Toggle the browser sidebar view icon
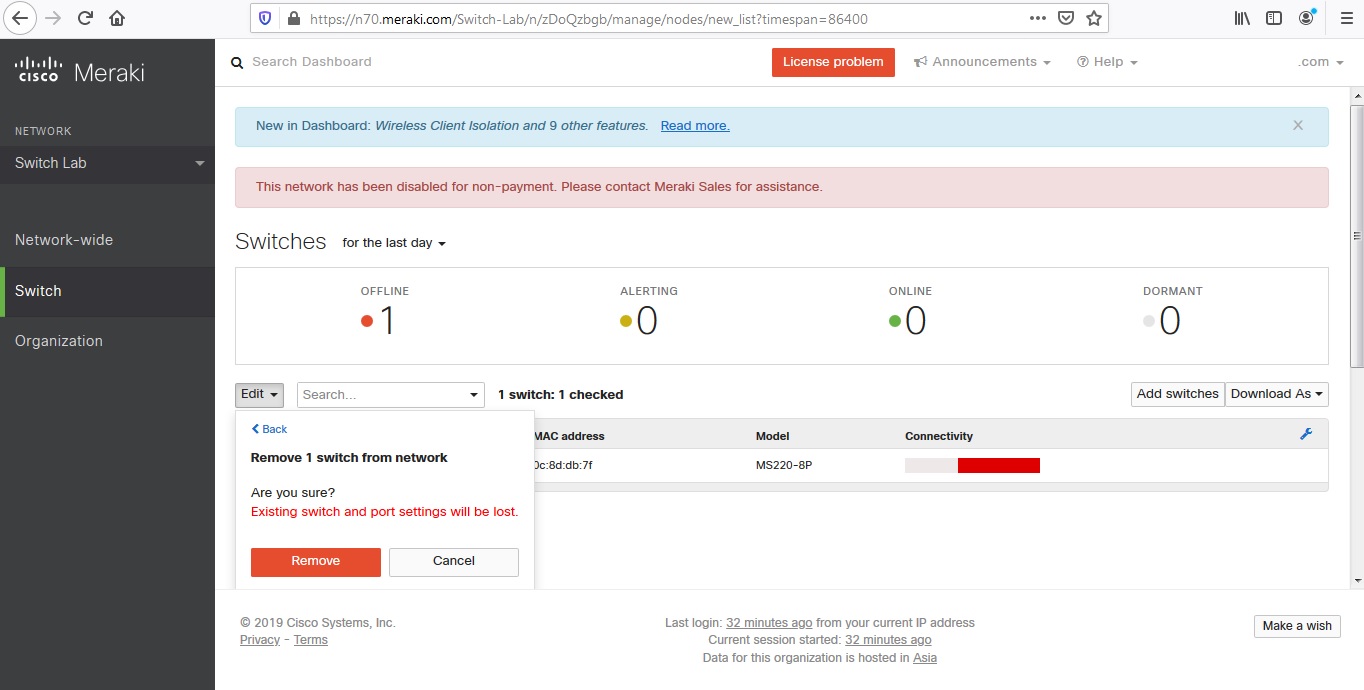Screen dimensions: 1364x690 (x=1274, y=18)
